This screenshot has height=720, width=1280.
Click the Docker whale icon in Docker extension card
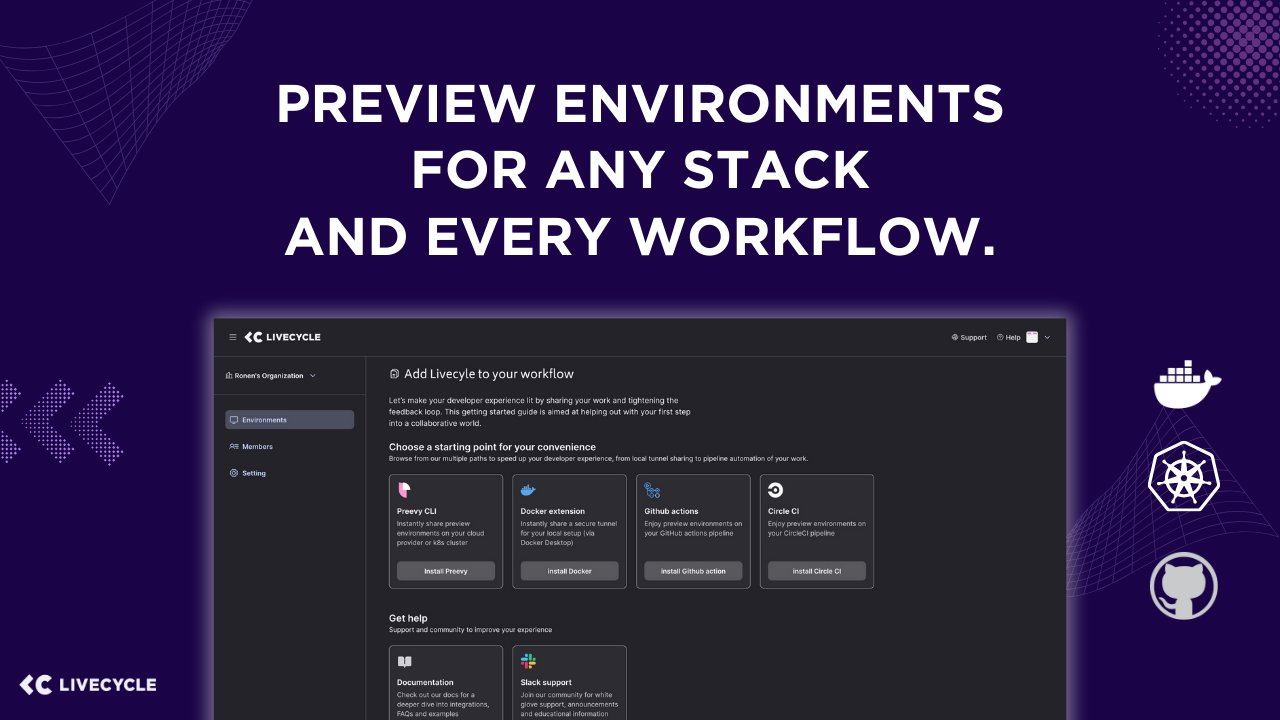[528, 490]
